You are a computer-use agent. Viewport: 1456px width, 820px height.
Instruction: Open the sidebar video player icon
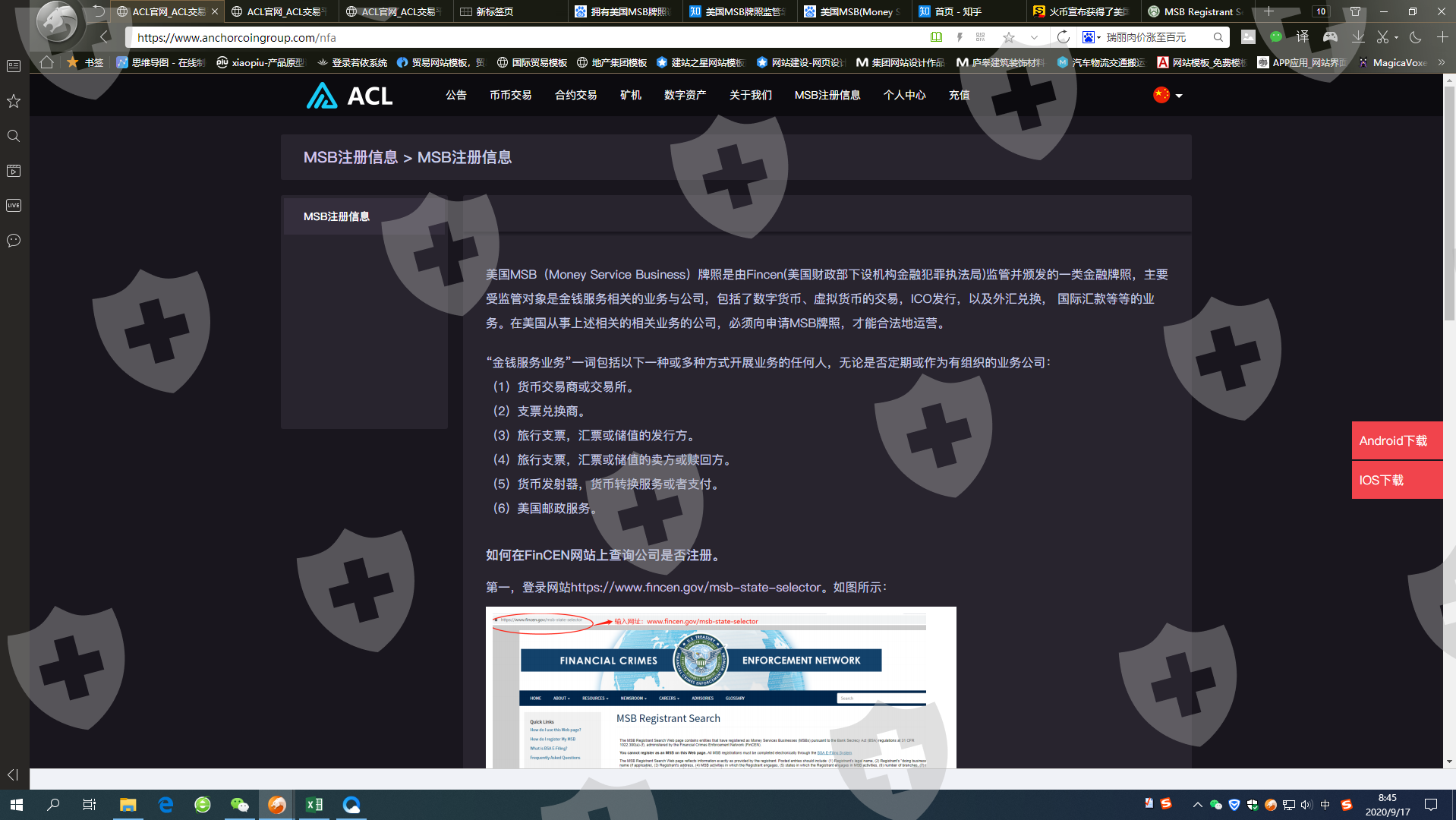pos(14,171)
